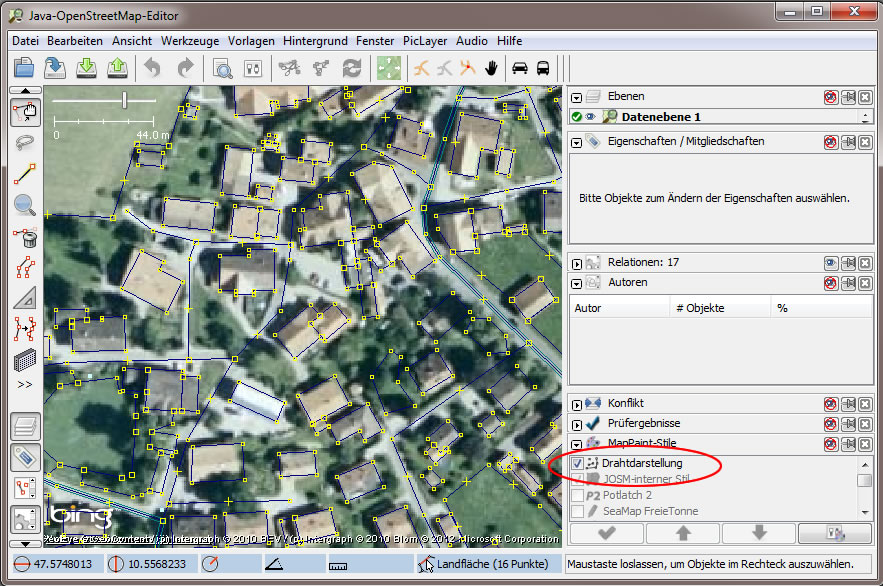The height and width of the screenshot is (586, 883).
Task: Expand the Konflikt panel
Action: [x=577, y=404]
